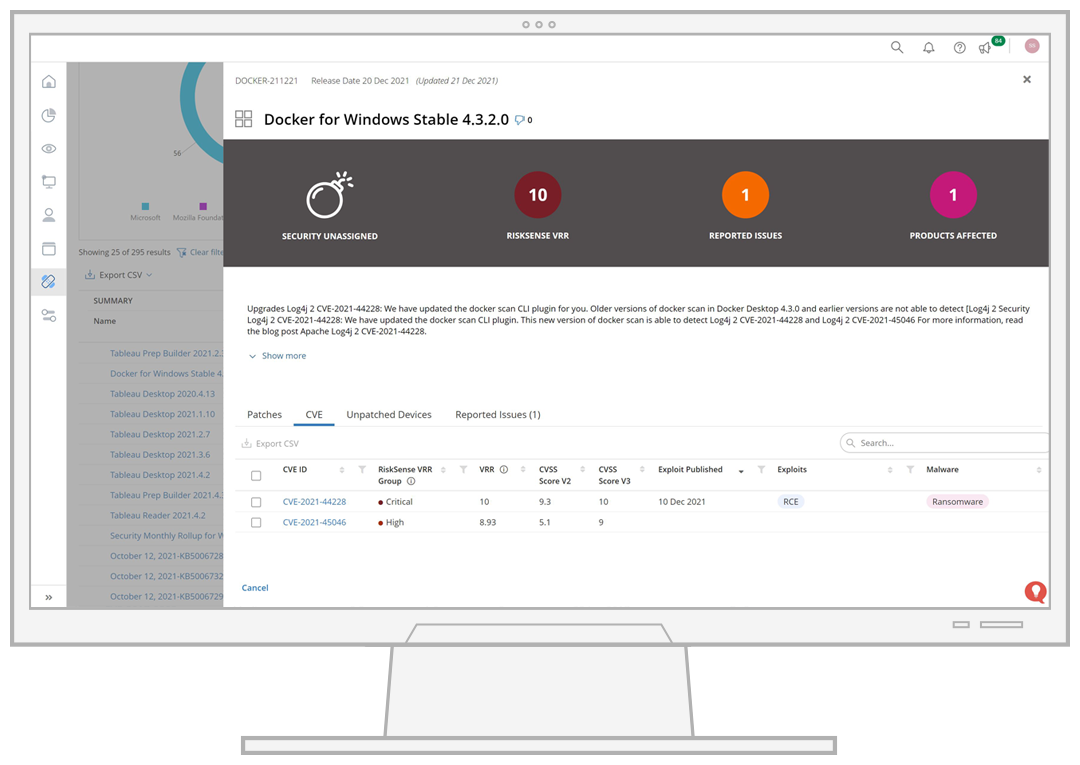Expand the sidebar with double chevron
Screen dimensions: 1080x765
coord(48,597)
